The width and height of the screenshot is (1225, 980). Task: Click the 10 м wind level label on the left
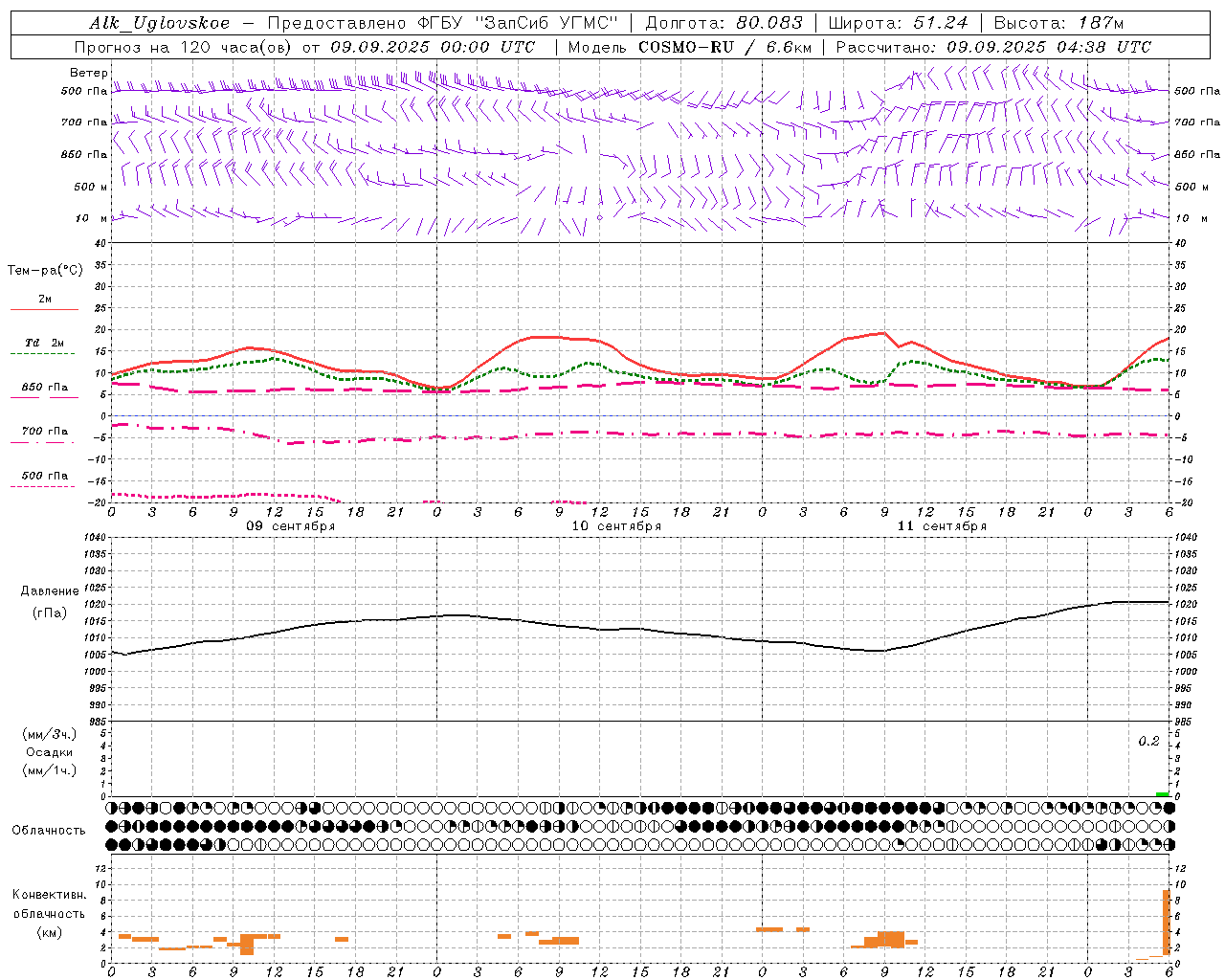tap(92, 218)
